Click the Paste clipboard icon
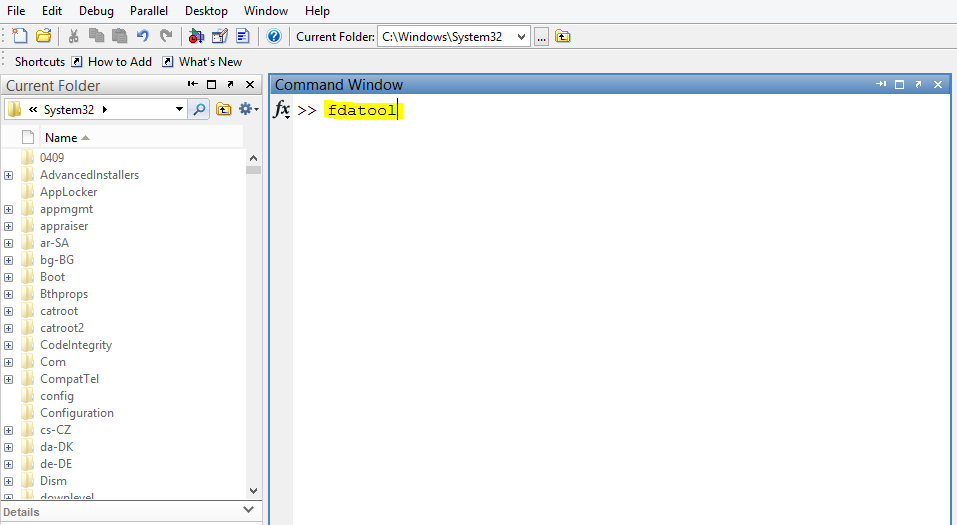957x525 pixels. point(119,36)
